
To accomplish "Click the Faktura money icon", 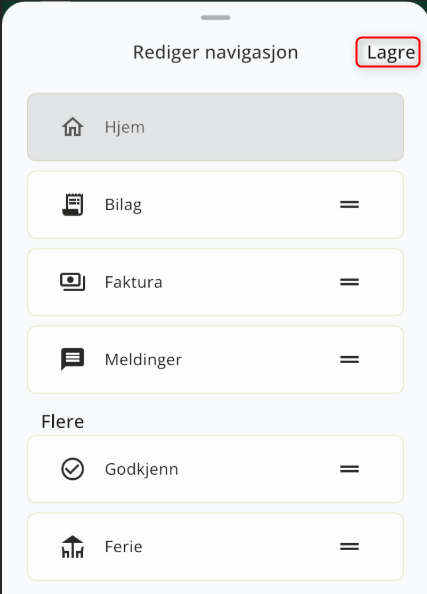I will click(73, 282).
